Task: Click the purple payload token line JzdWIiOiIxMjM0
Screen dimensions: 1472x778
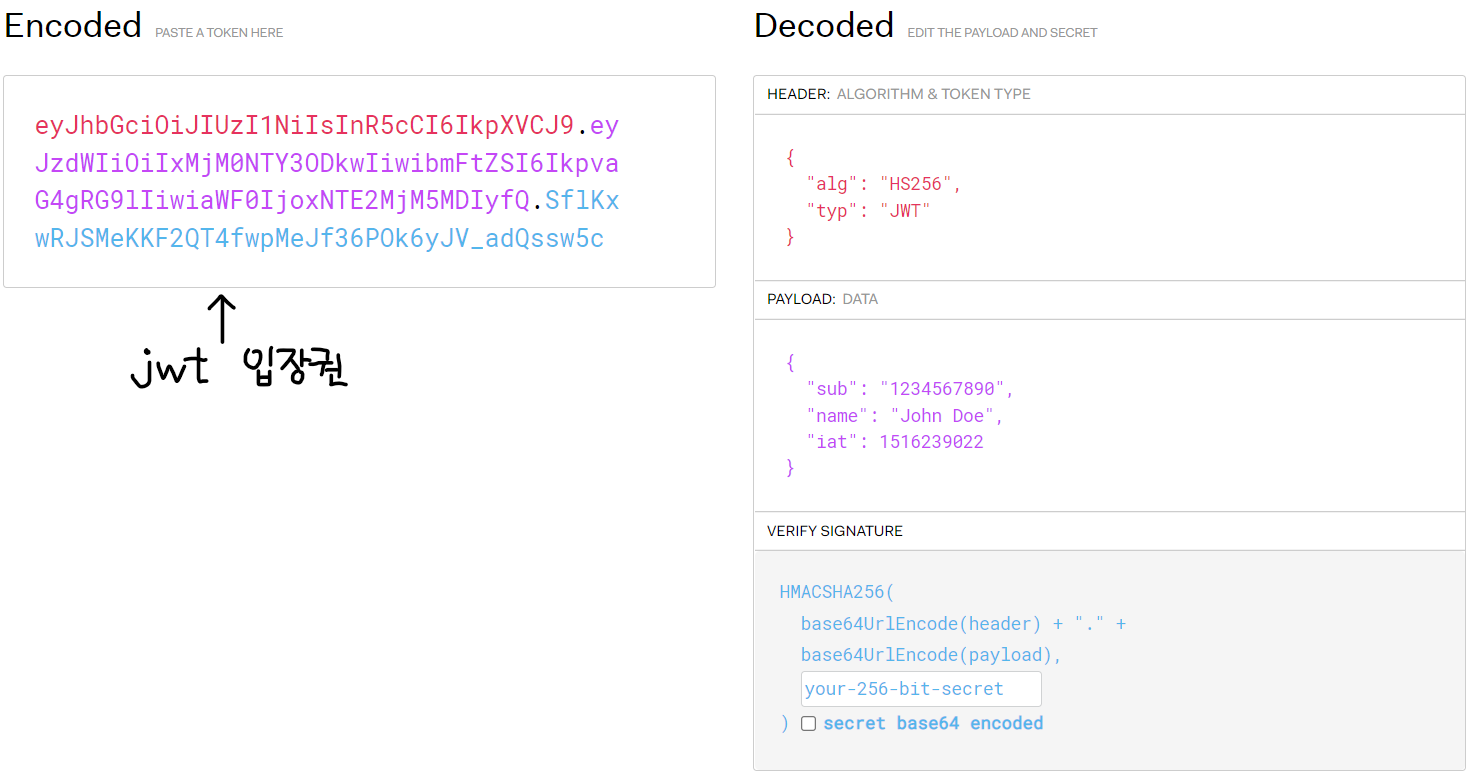Action: coord(327,164)
